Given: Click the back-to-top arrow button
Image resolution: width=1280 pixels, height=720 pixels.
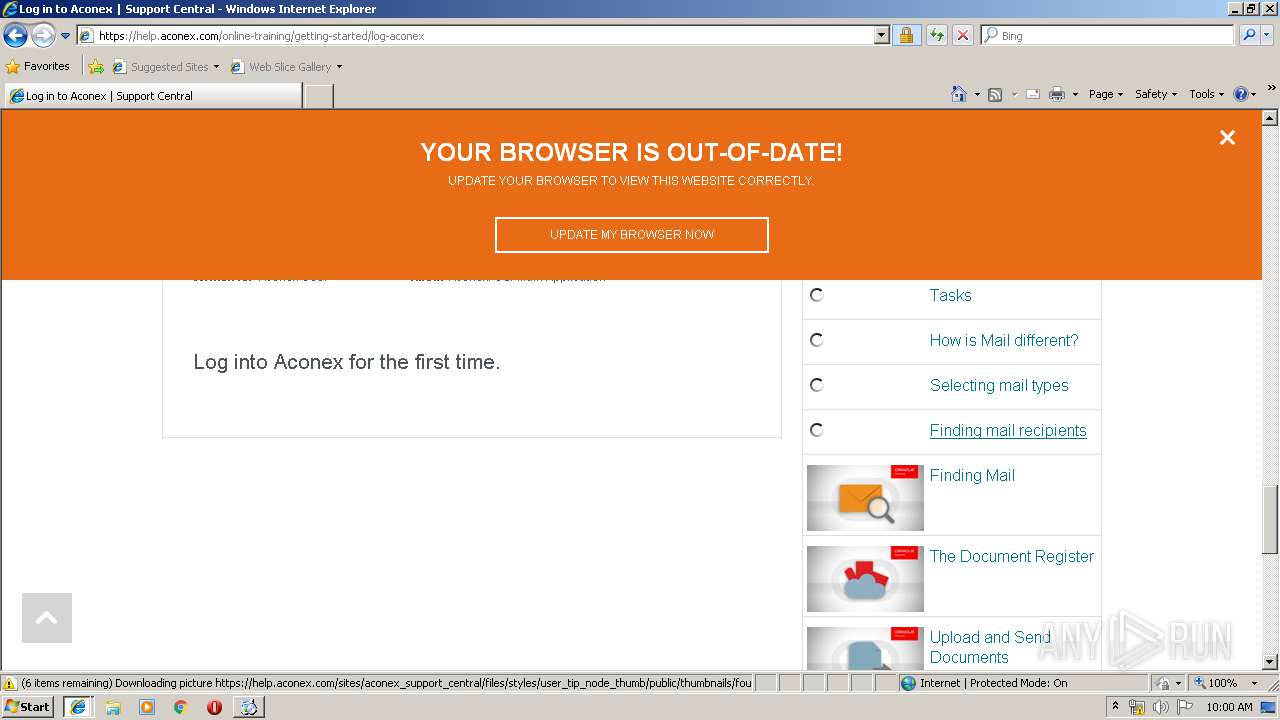Looking at the screenshot, I should [47, 618].
